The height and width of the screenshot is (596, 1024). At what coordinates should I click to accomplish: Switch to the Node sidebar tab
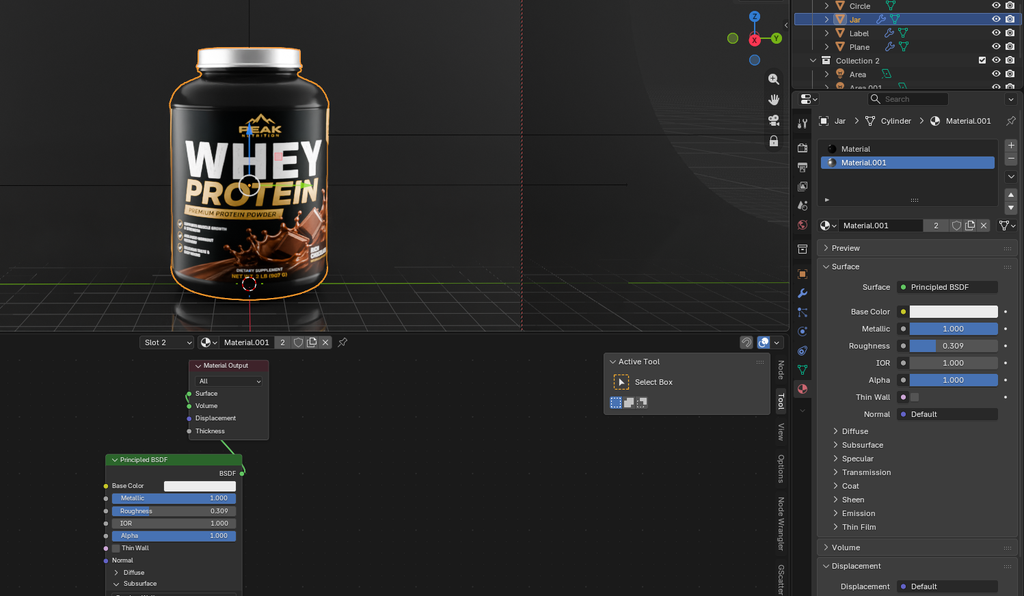pos(780,370)
